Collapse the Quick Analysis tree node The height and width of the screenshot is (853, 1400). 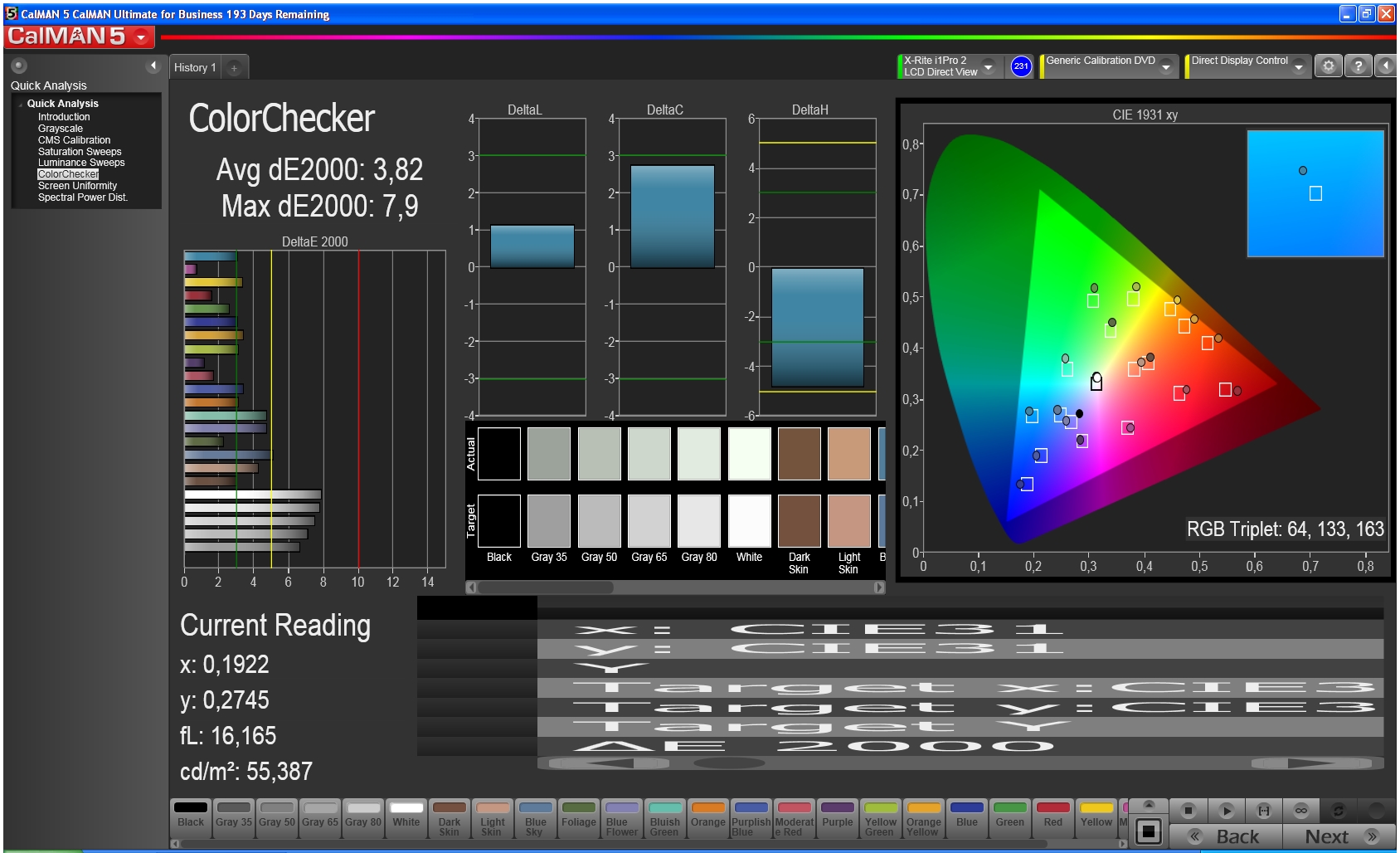pos(20,105)
